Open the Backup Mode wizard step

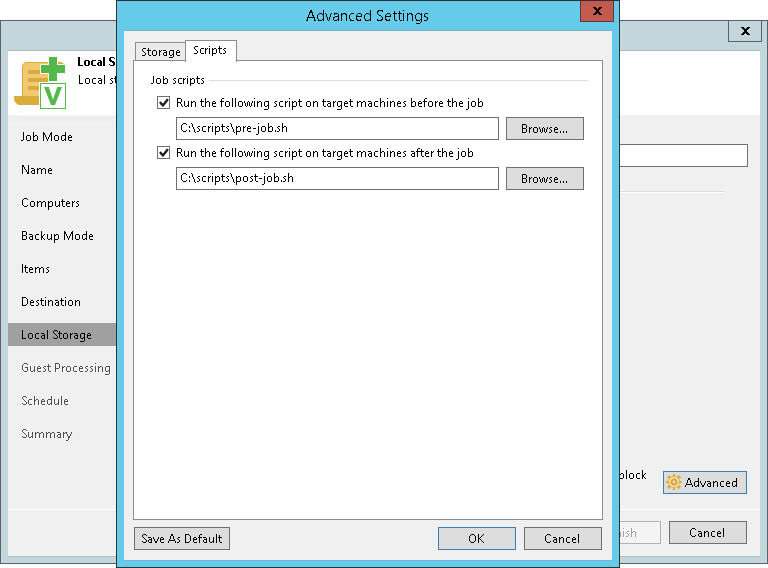[x=57, y=236]
